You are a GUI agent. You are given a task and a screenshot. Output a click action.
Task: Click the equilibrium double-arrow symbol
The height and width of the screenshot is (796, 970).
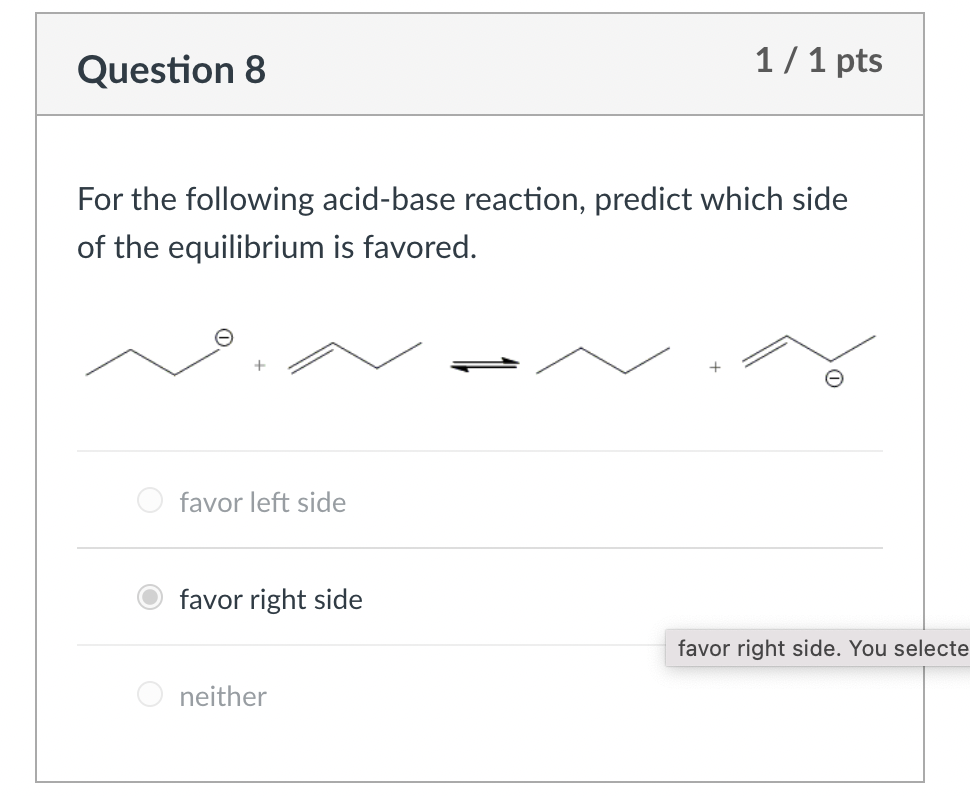tap(485, 366)
